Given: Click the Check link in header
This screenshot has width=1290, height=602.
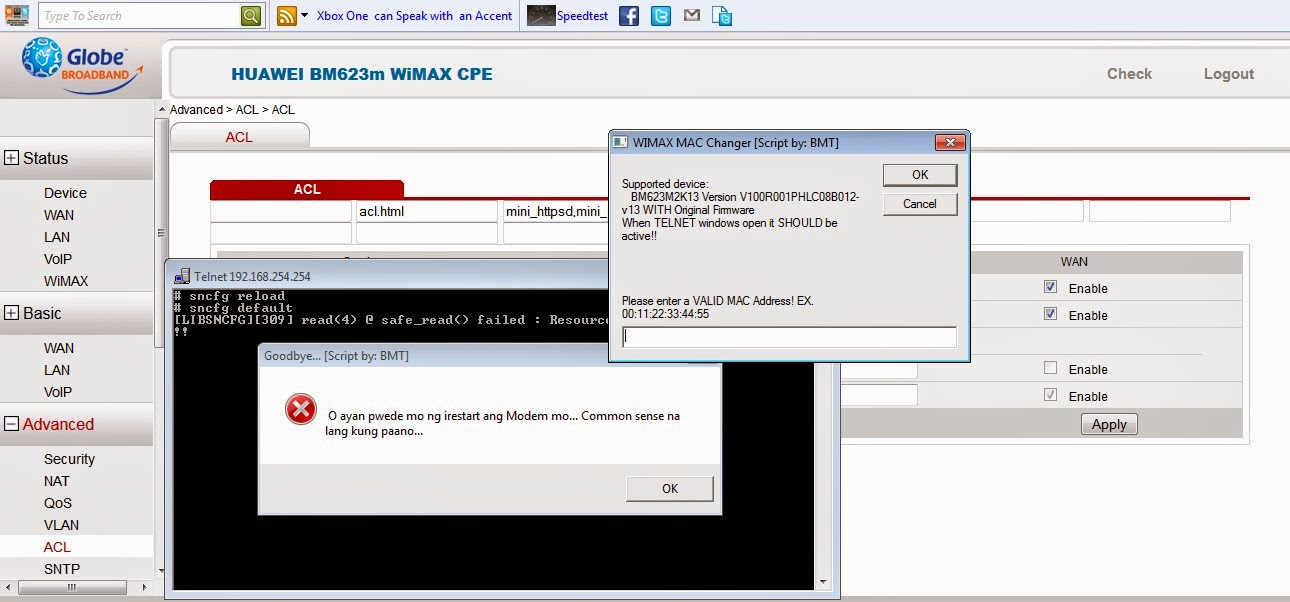Looking at the screenshot, I should pos(1129,74).
